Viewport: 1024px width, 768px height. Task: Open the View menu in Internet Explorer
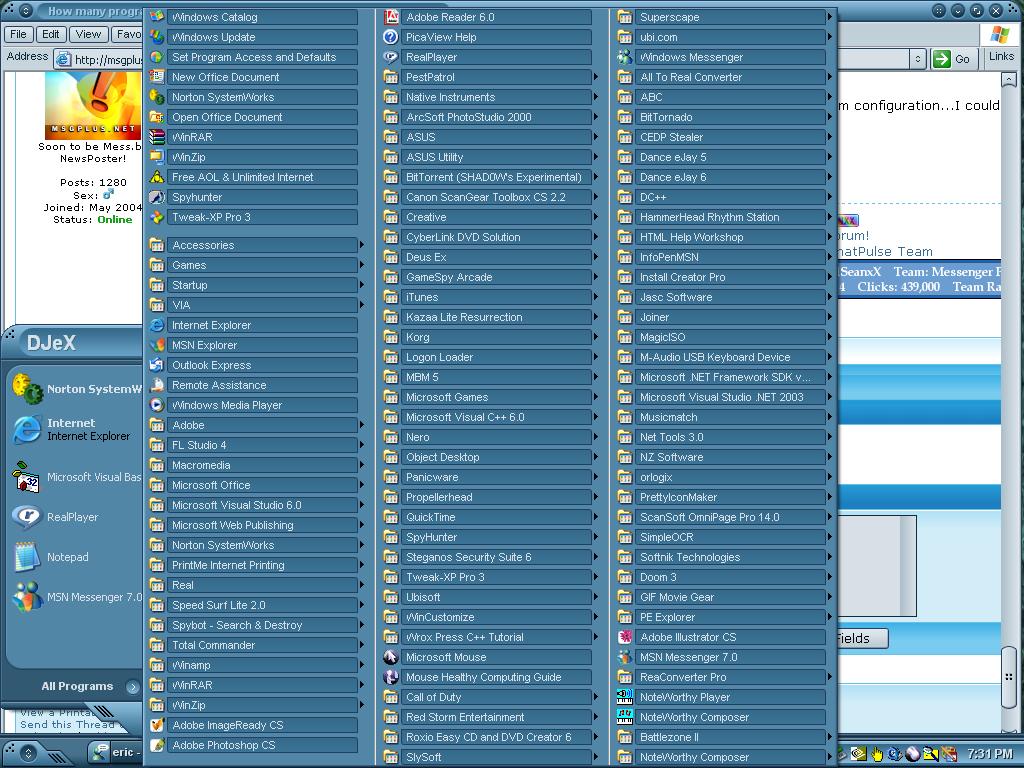click(x=88, y=34)
